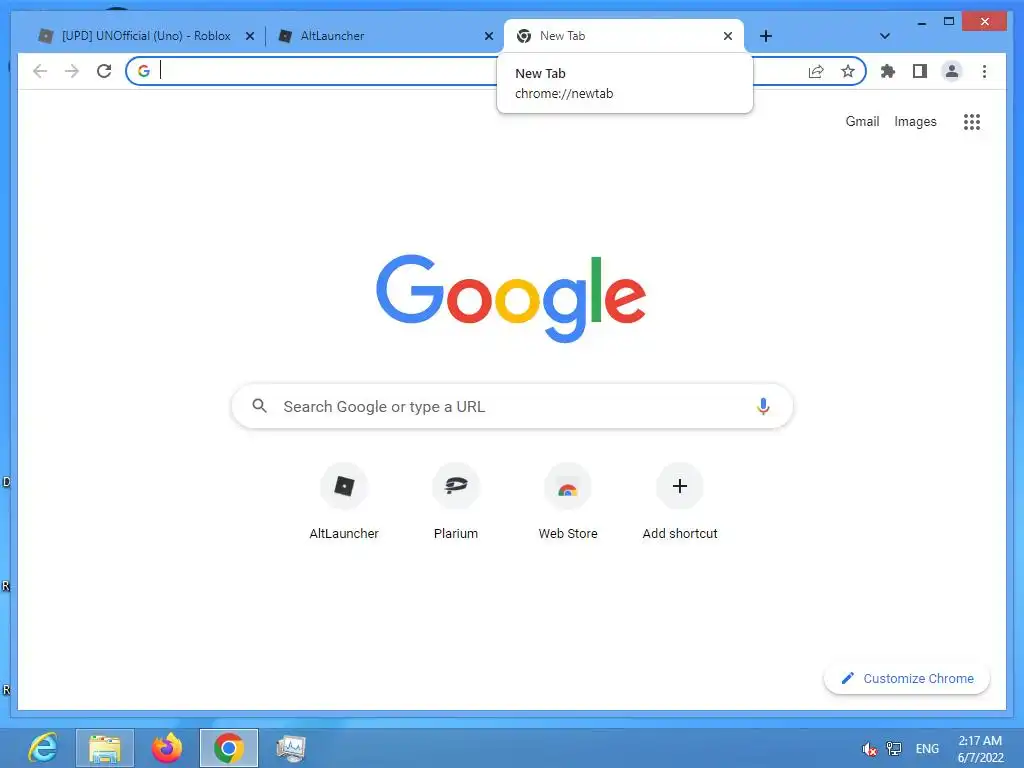Click the Google icon in address bar

coord(144,71)
